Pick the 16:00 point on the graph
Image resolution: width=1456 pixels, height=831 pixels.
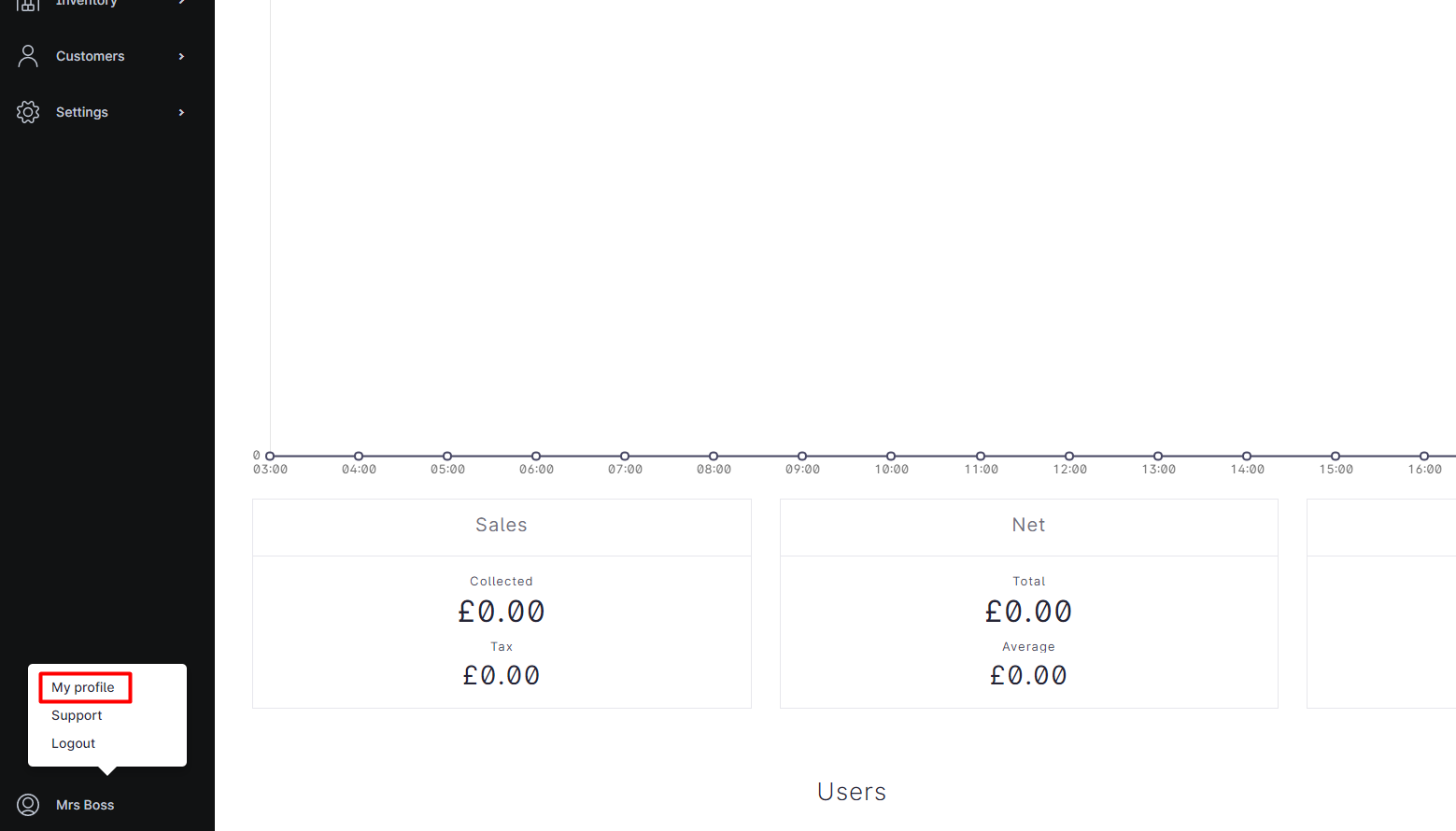1424,456
